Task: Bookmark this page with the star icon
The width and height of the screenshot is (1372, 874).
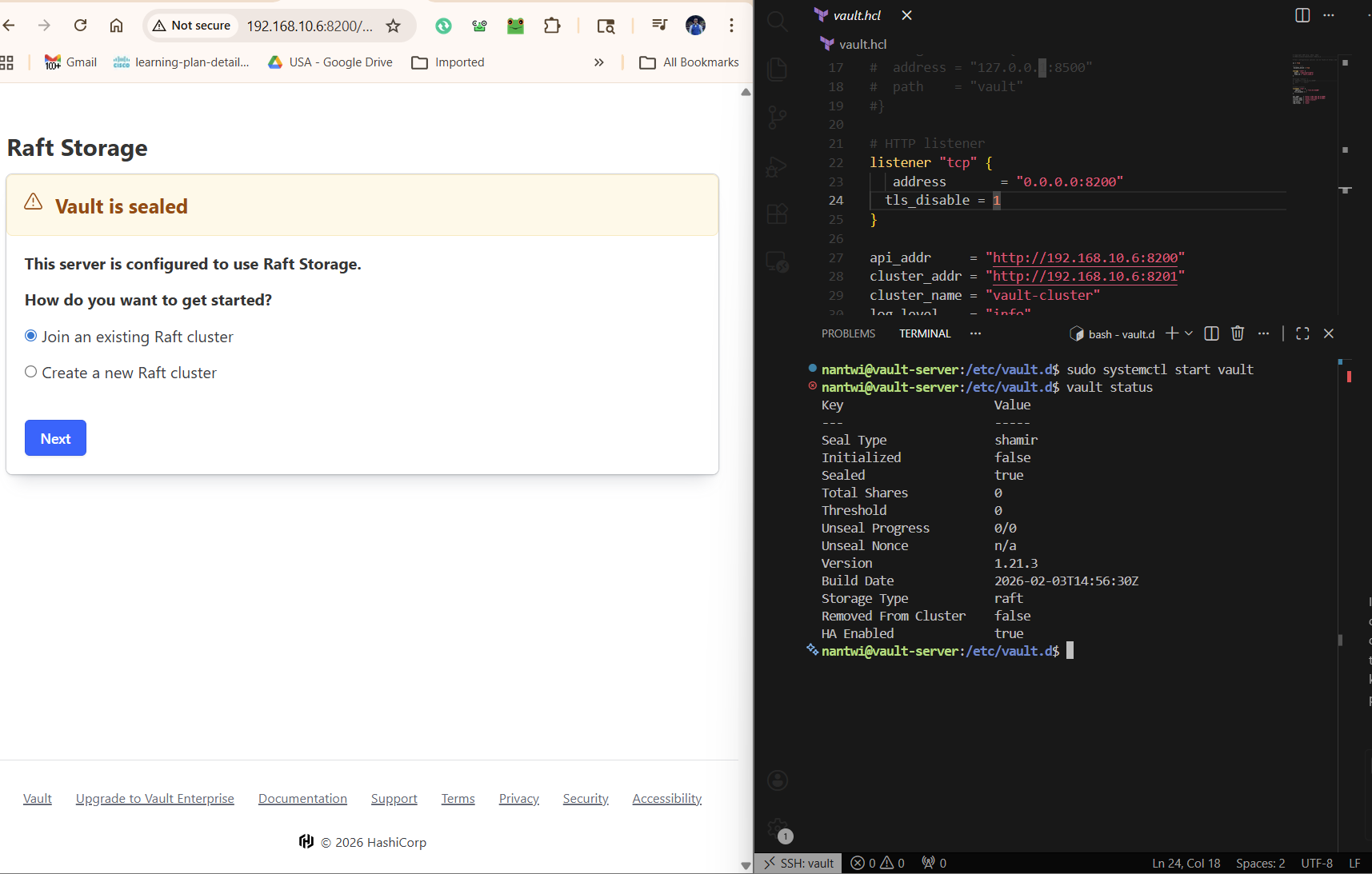Action: (393, 26)
